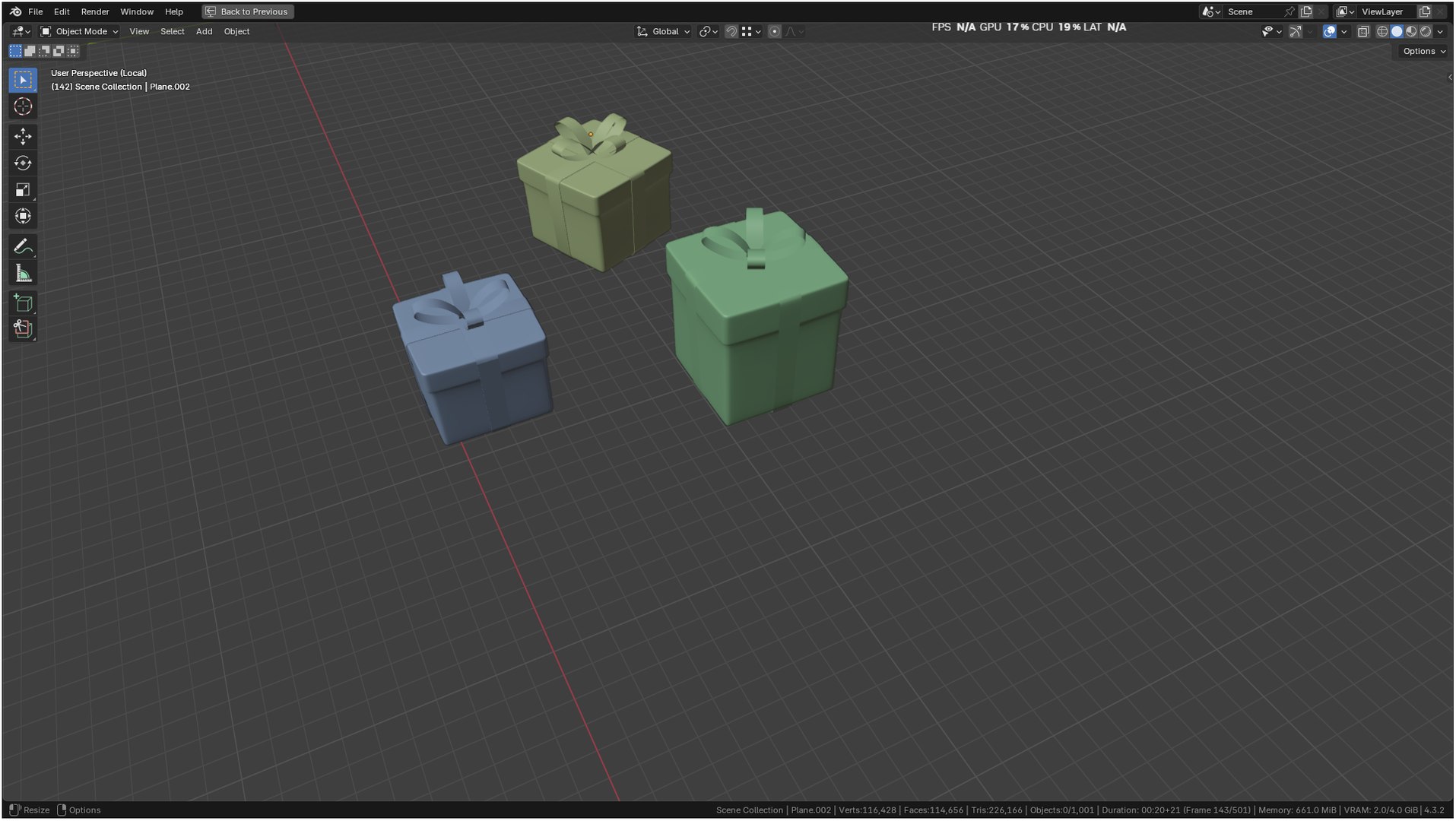Switch to Material Preview shading
The height and width of the screenshot is (821, 1456).
click(x=1411, y=32)
